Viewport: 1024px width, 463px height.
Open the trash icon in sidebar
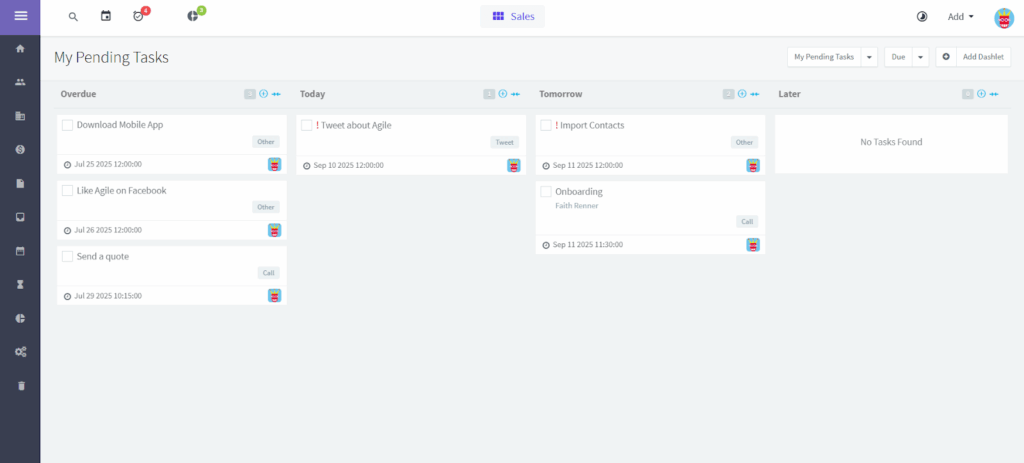(20, 385)
